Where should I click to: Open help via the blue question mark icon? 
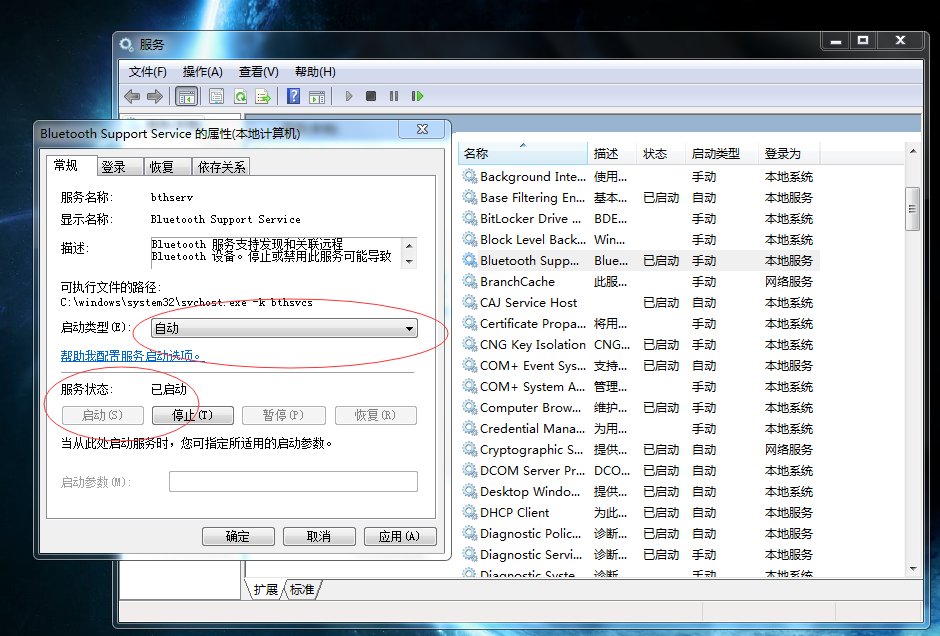(x=293, y=96)
